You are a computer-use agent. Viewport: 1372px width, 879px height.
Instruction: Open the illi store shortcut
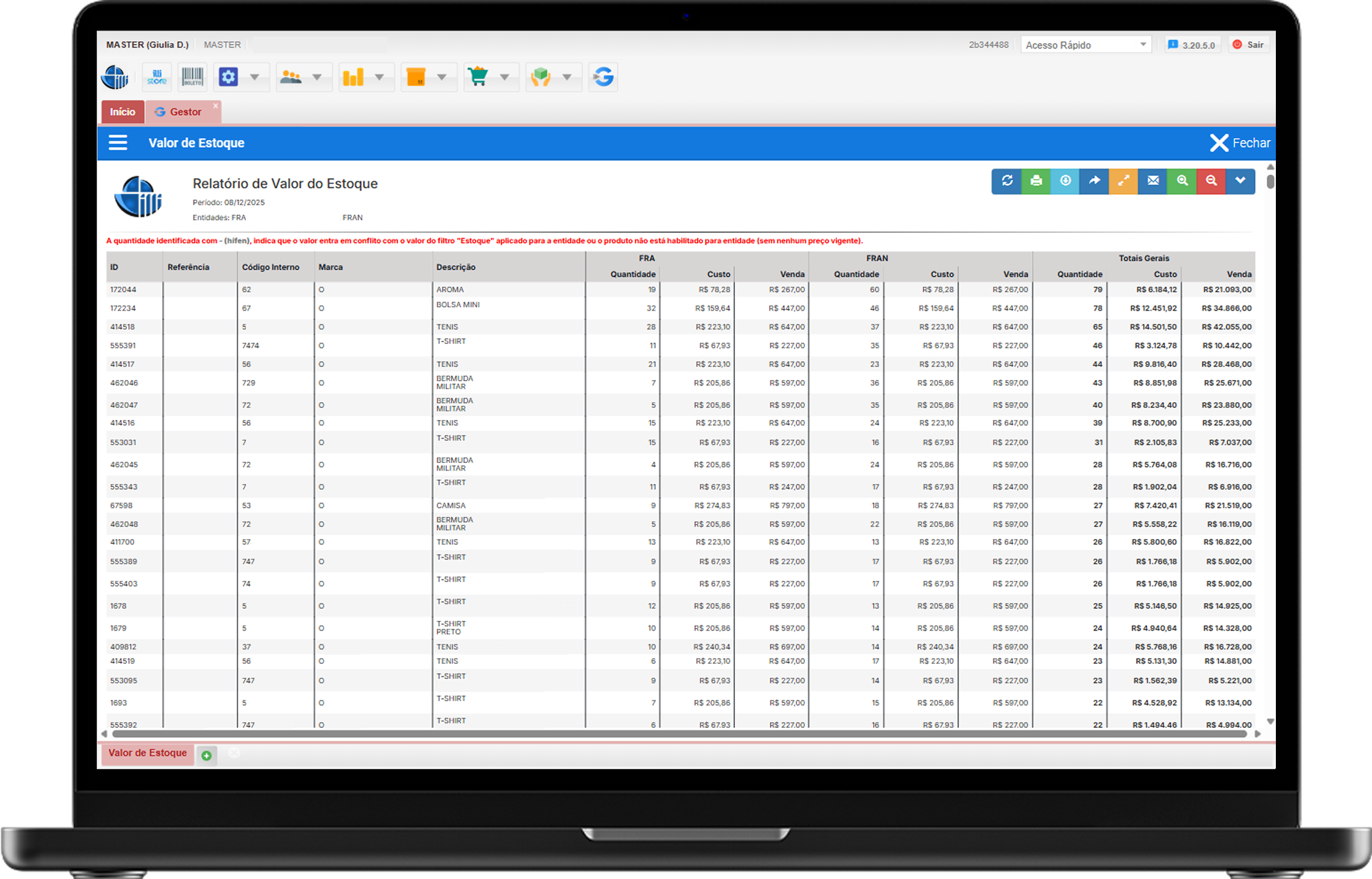point(157,77)
